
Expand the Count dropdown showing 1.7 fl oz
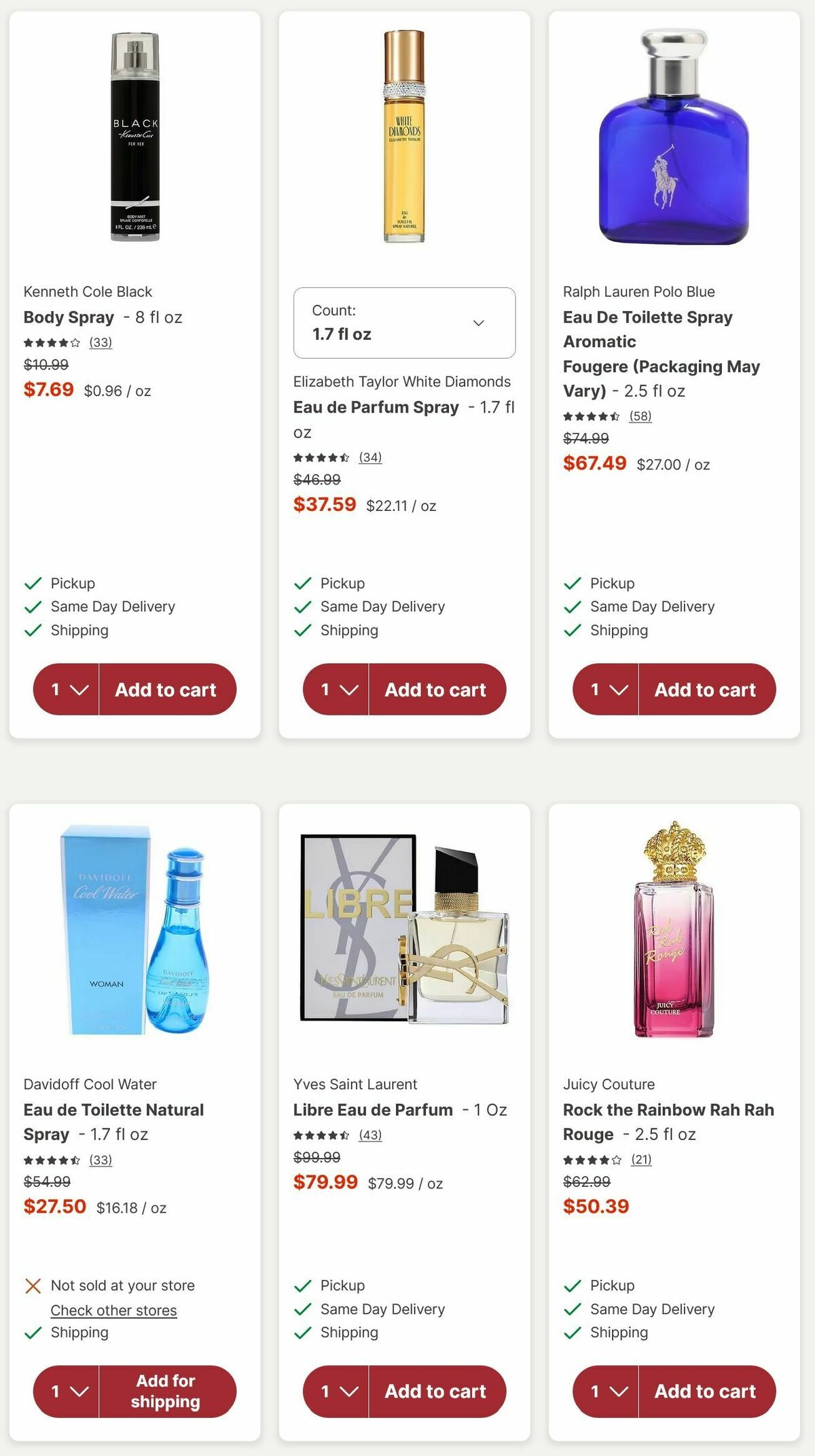pos(404,323)
